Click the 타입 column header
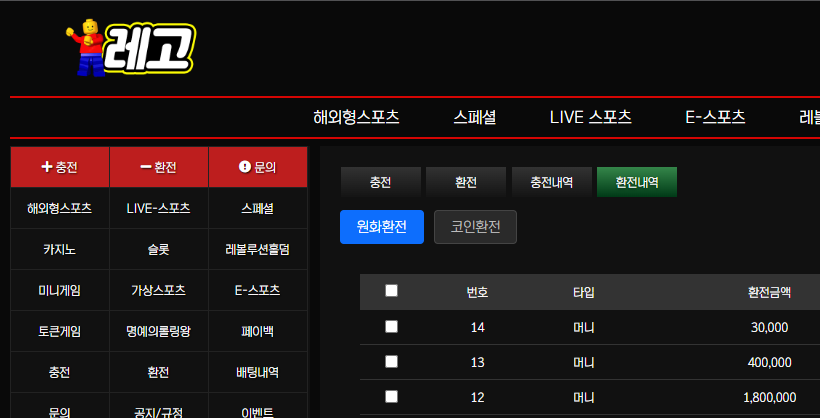This screenshot has width=820, height=418. point(584,292)
